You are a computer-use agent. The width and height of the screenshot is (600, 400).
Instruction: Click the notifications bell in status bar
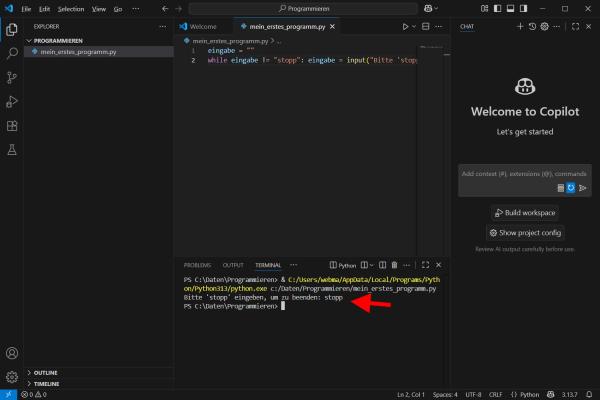[x=589, y=394]
